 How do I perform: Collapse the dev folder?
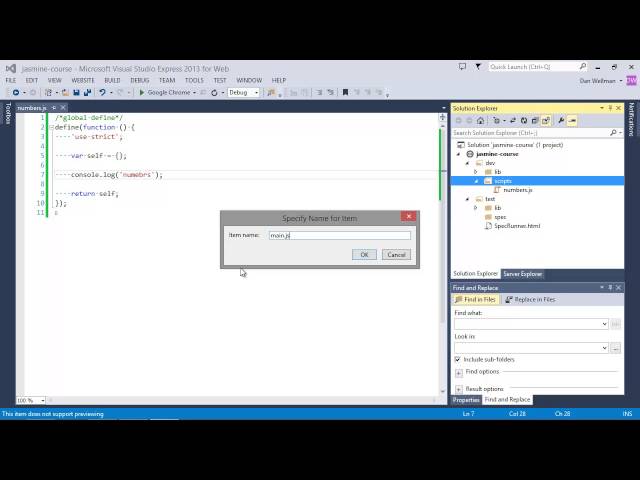point(468,163)
